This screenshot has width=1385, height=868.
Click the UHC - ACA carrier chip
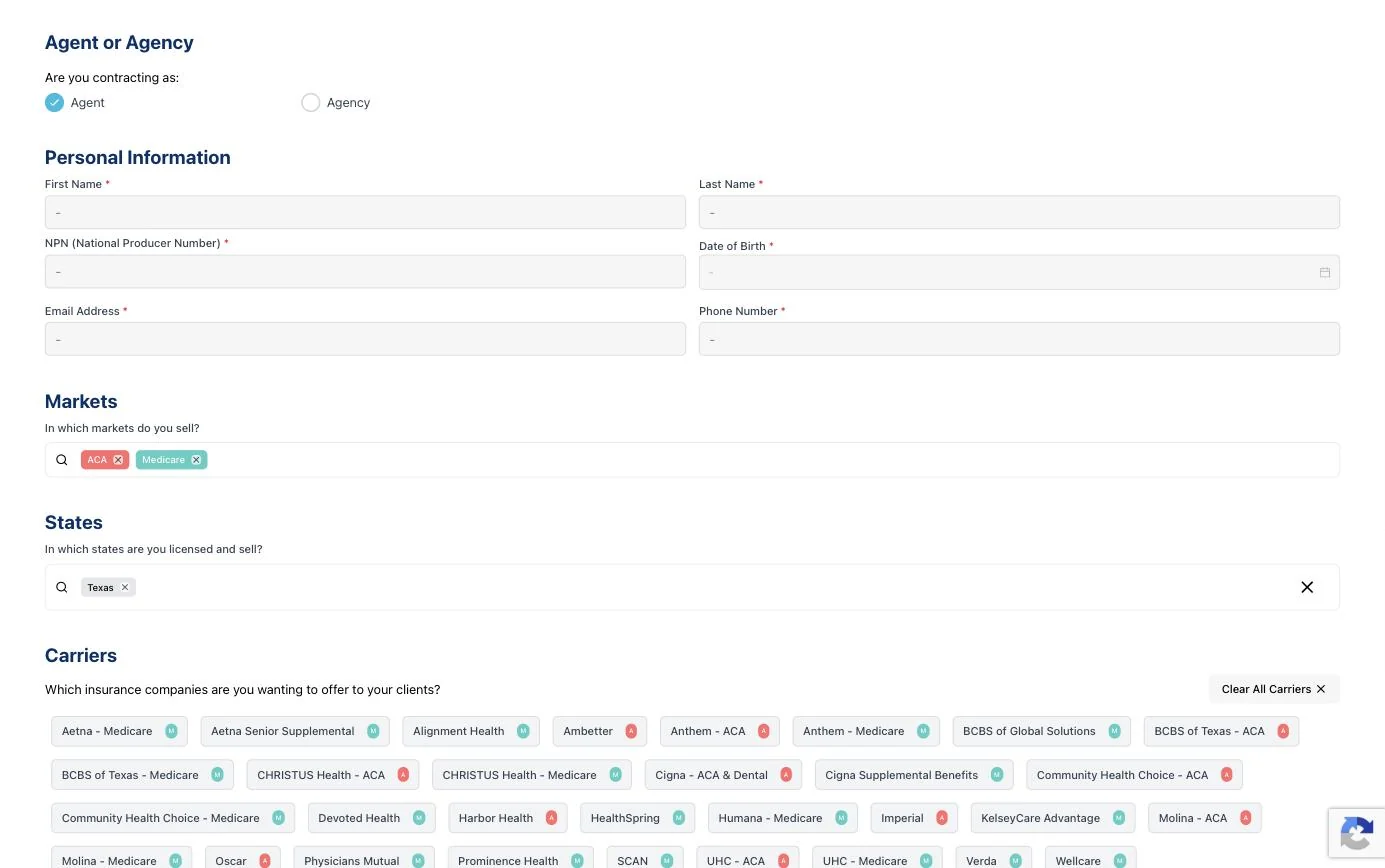pos(748,859)
